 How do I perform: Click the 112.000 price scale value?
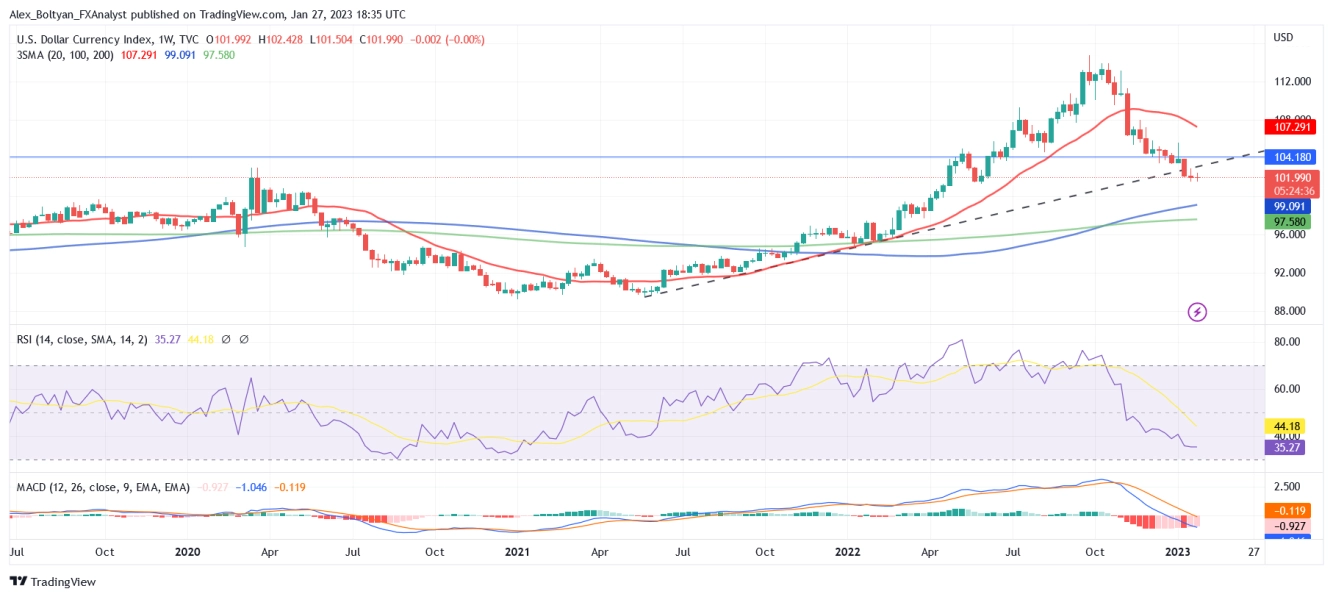tap(1292, 82)
